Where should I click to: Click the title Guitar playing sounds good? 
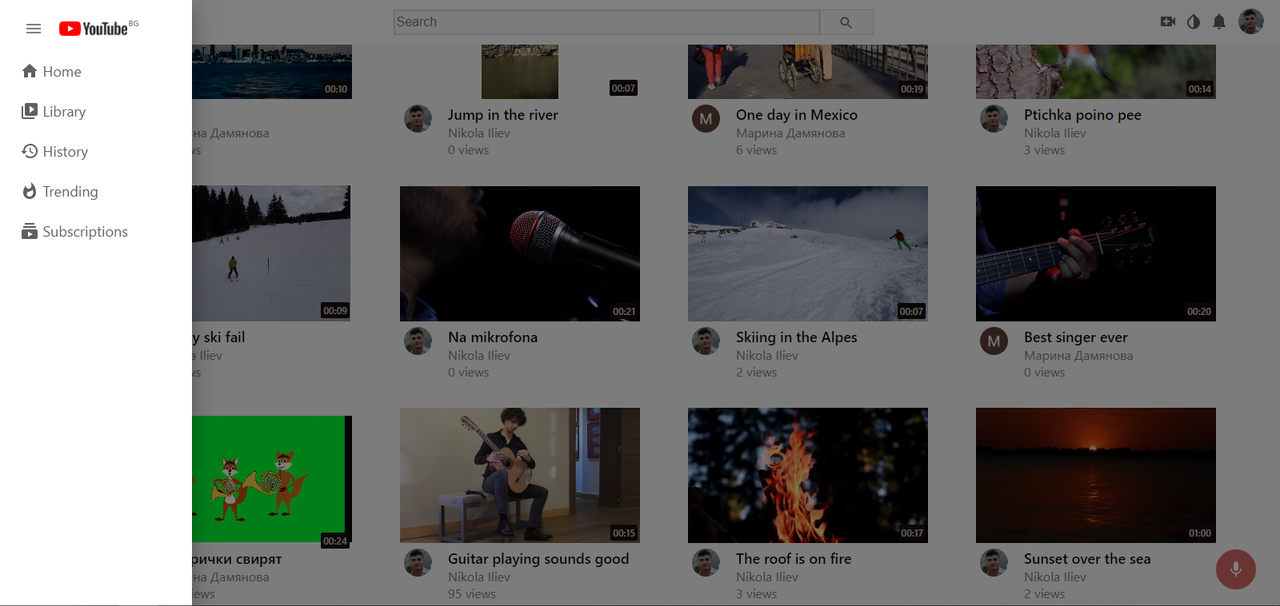(539, 559)
